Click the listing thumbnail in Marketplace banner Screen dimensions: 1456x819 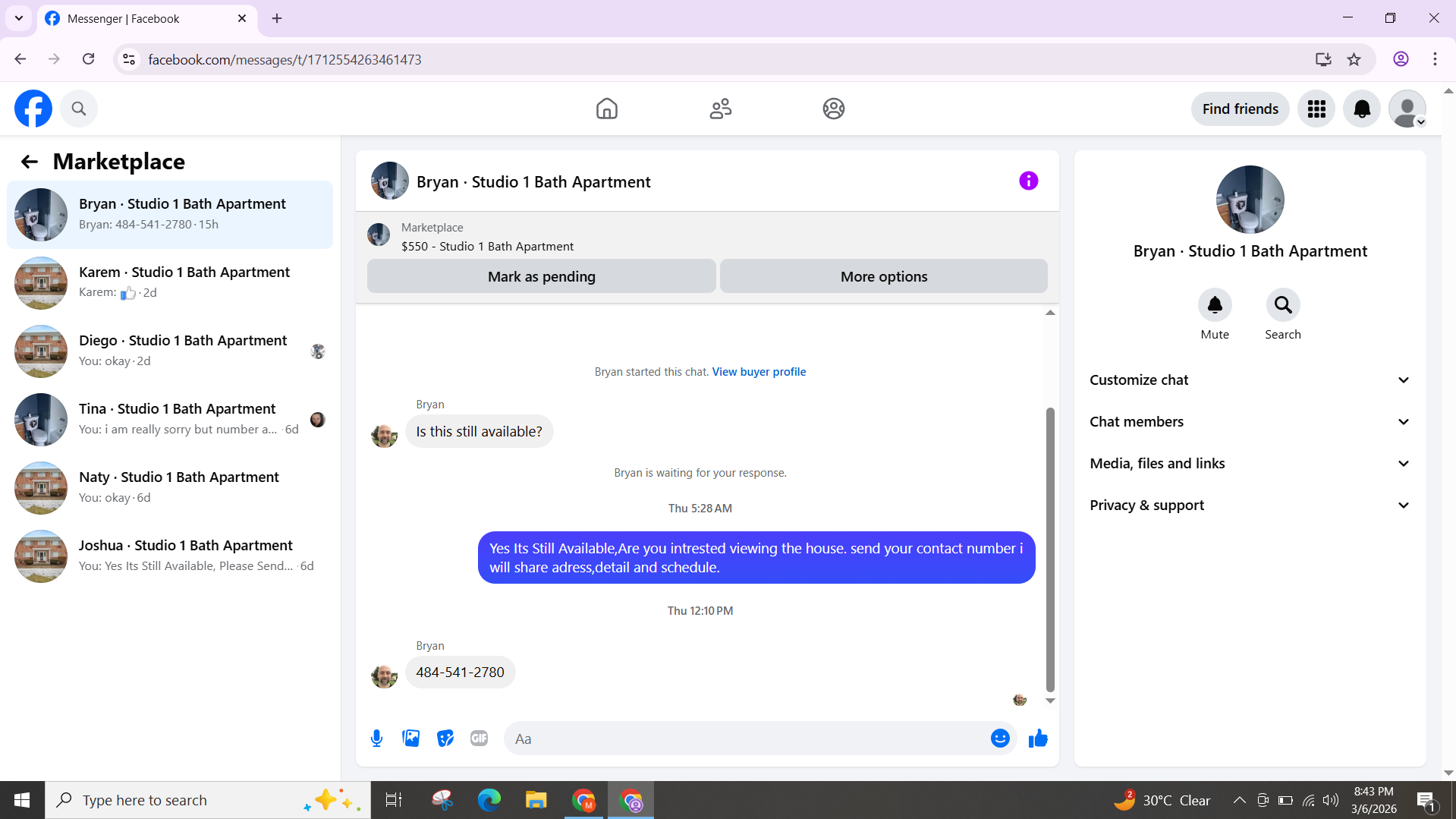378,235
